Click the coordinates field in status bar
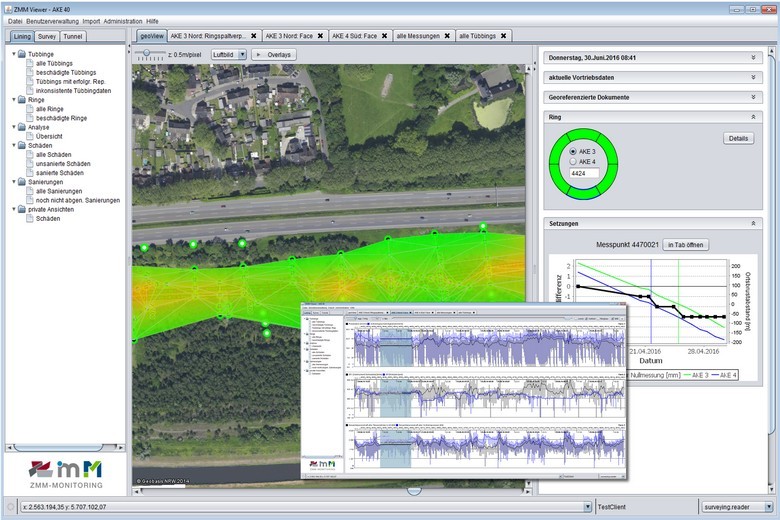The image size is (780, 520). coord(306,507)
